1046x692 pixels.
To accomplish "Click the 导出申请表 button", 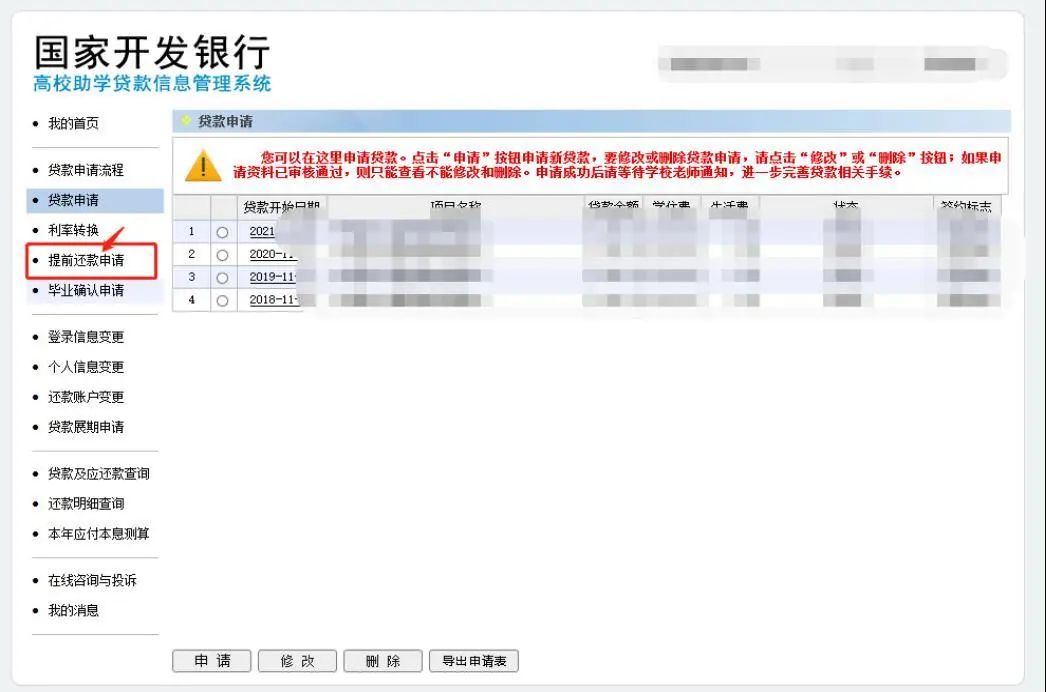I will click(474, 661).
